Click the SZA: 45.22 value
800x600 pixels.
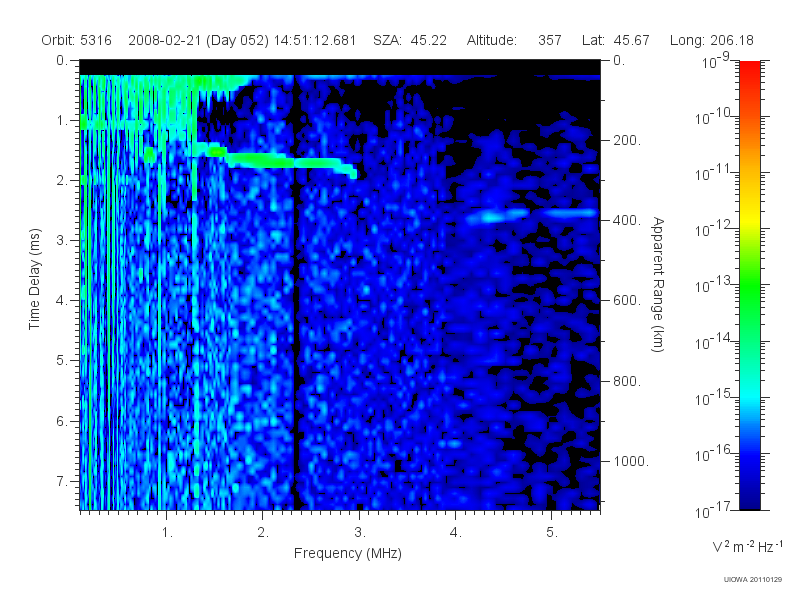410,40
